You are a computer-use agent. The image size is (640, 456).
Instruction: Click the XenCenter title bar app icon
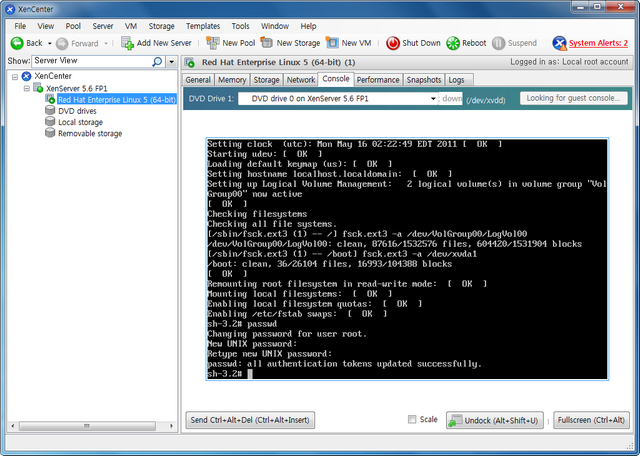point(10,9)
